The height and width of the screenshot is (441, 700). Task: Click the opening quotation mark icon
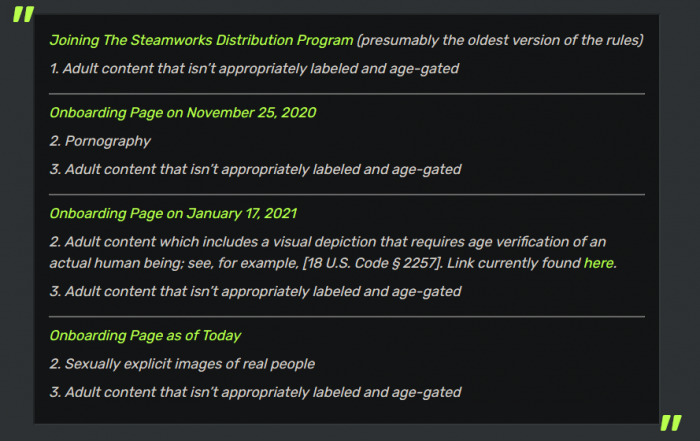(24, 17)
